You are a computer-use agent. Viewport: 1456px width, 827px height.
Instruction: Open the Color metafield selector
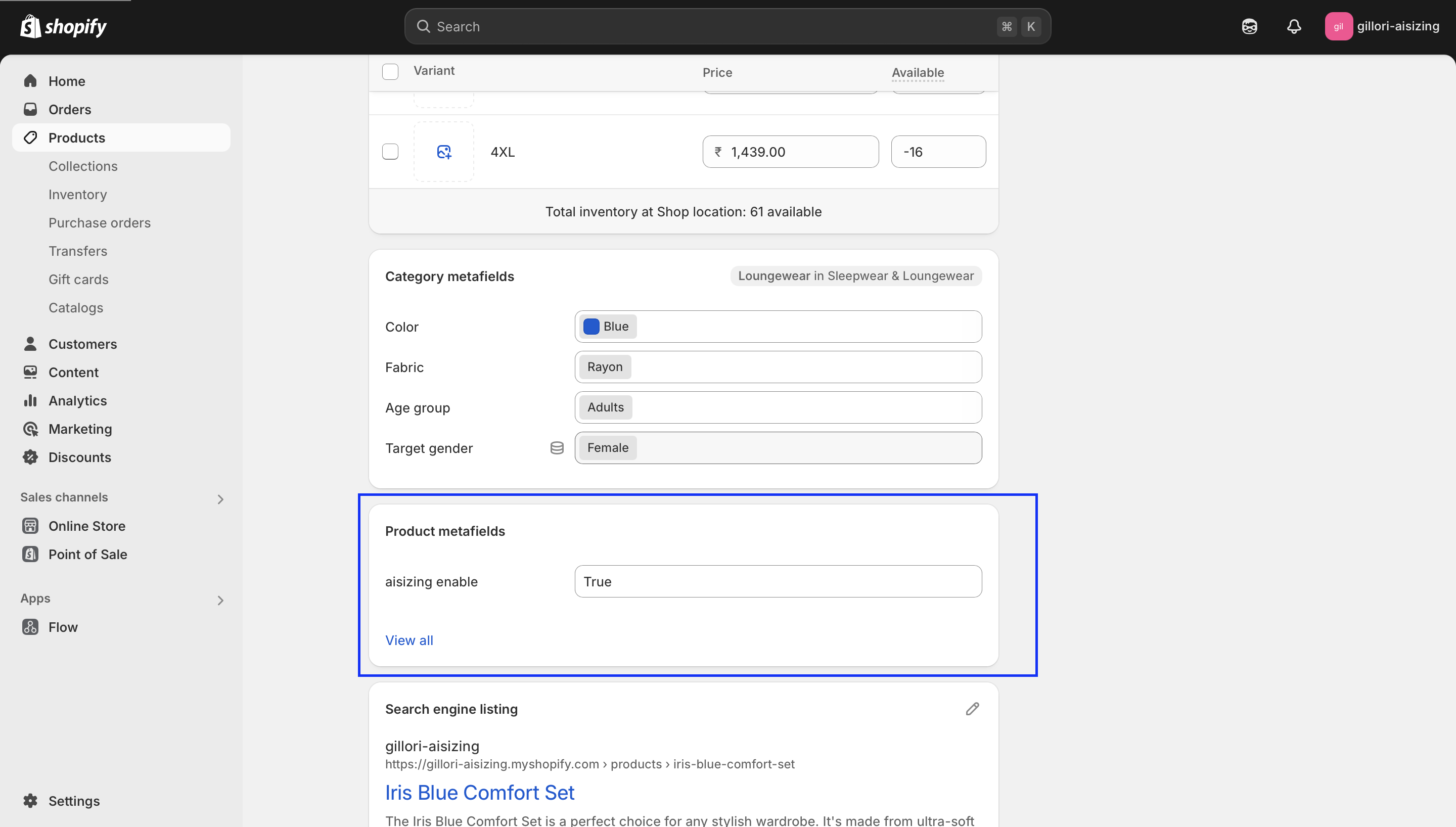click(778, 327)
